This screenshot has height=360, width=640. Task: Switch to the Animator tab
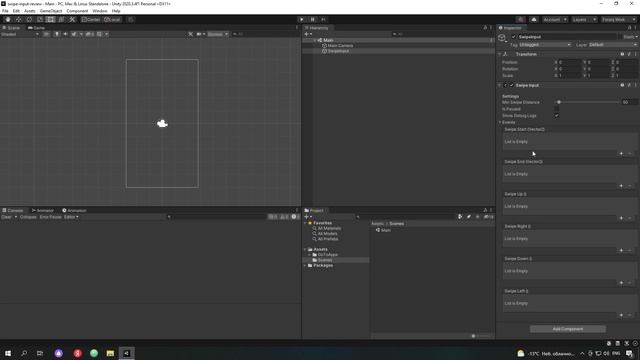tap(42, 210)
